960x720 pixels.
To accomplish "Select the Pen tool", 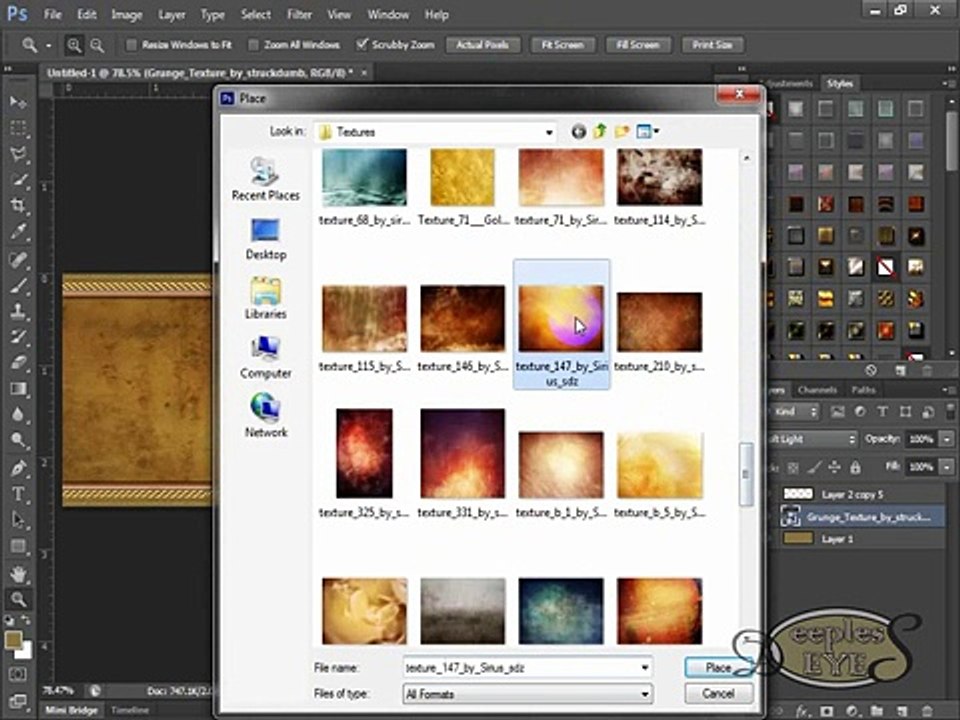I will pyautogui.click(x=18, y=468).
